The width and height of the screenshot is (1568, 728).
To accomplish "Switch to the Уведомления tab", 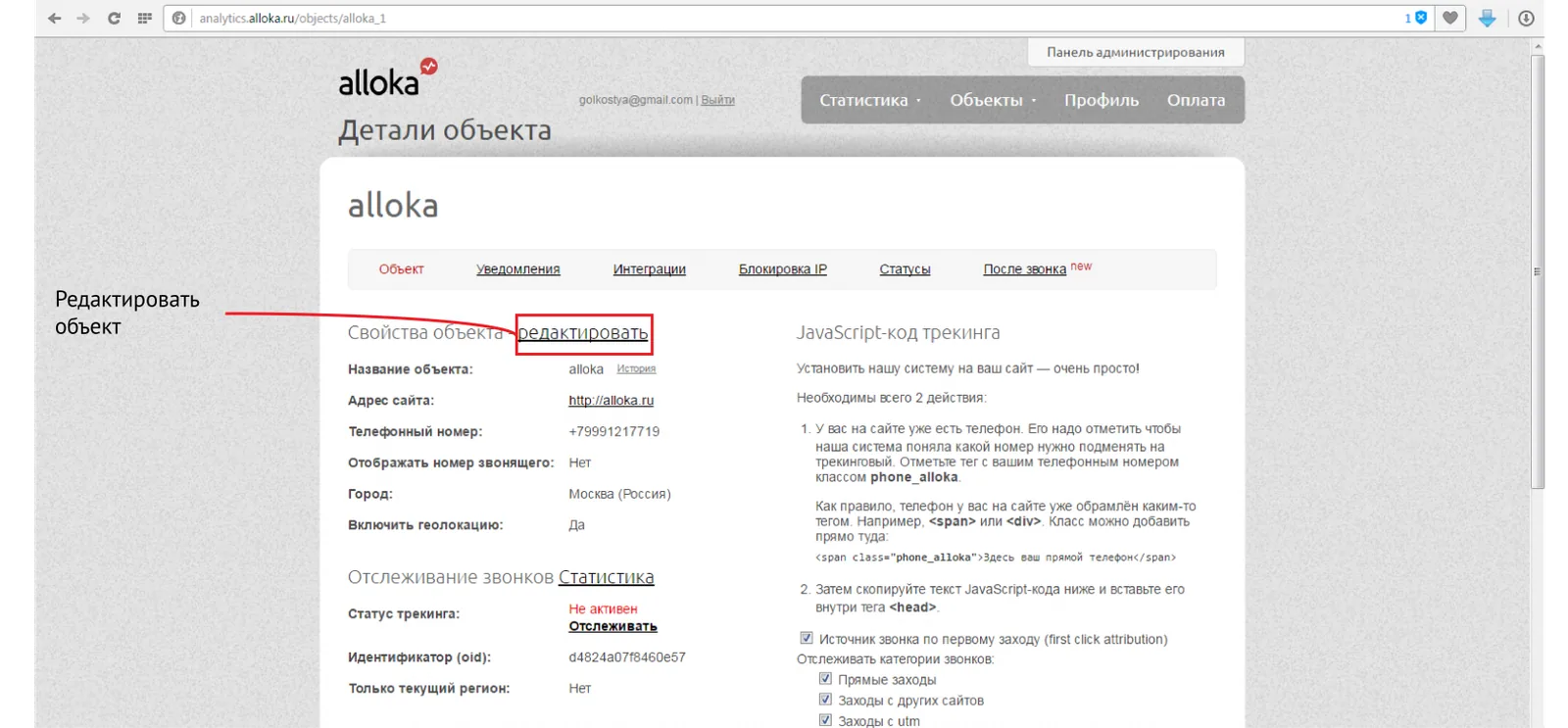I will pos(518,268).
